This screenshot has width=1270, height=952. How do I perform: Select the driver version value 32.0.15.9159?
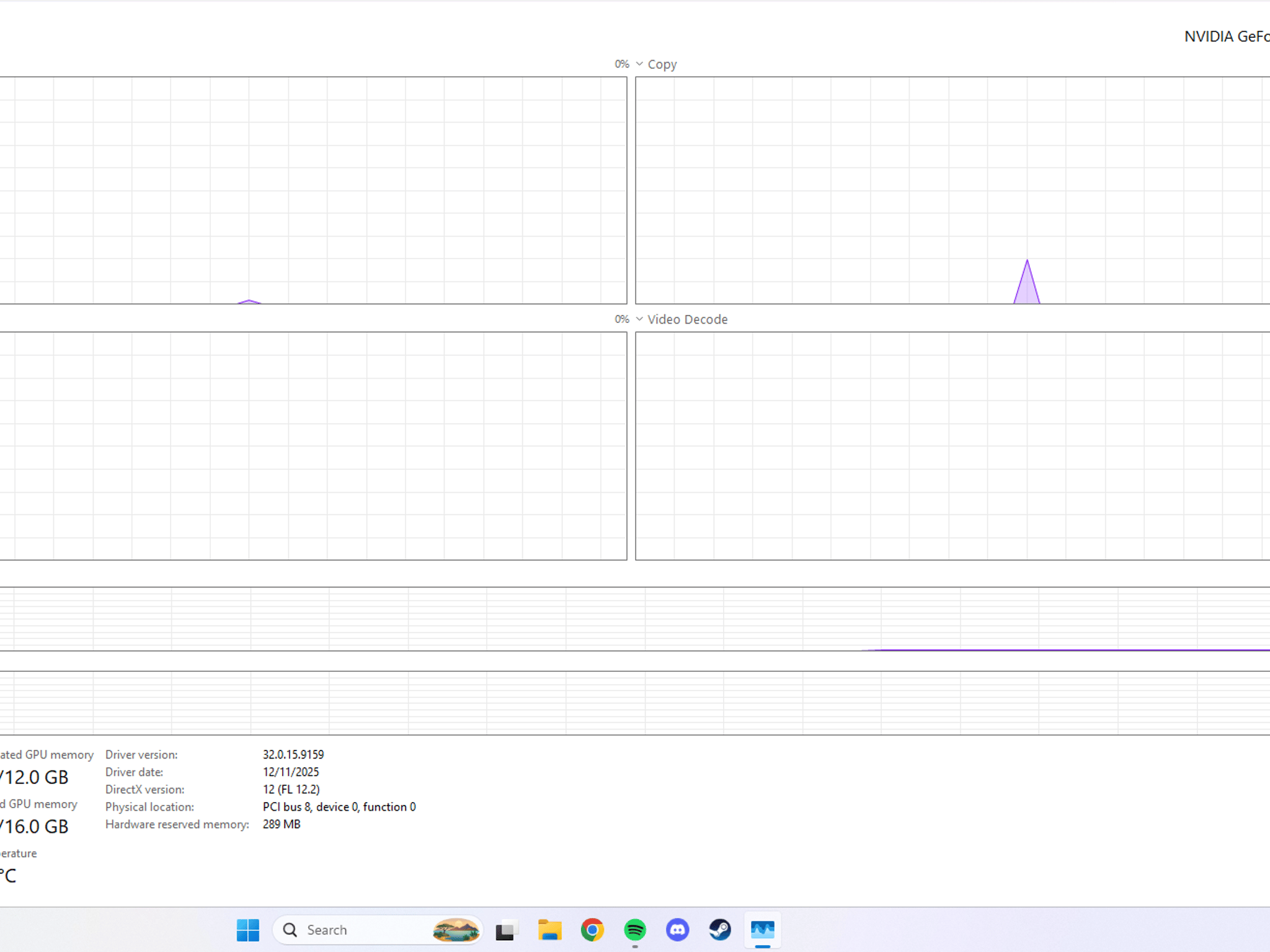click(x=293, y=754)
